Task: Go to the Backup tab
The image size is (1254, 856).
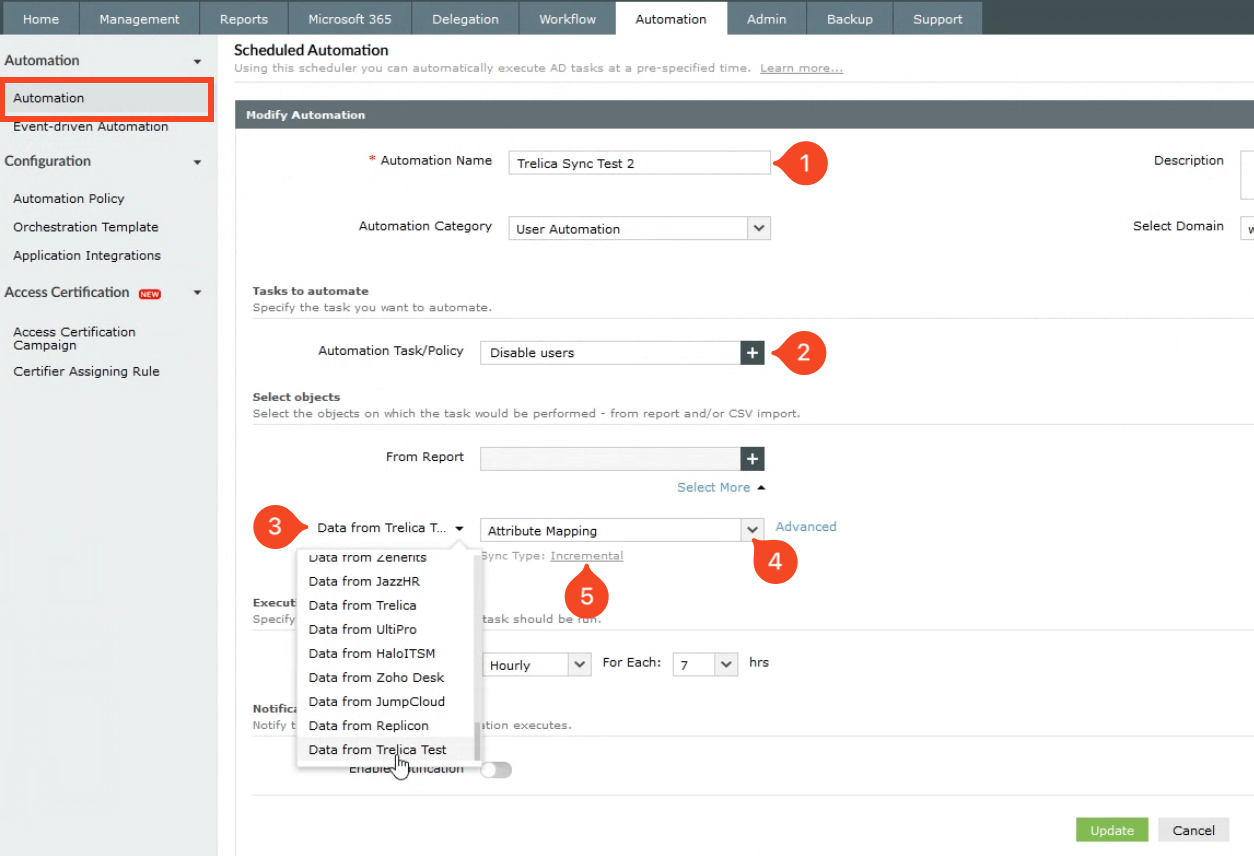Action: point(849,19)
